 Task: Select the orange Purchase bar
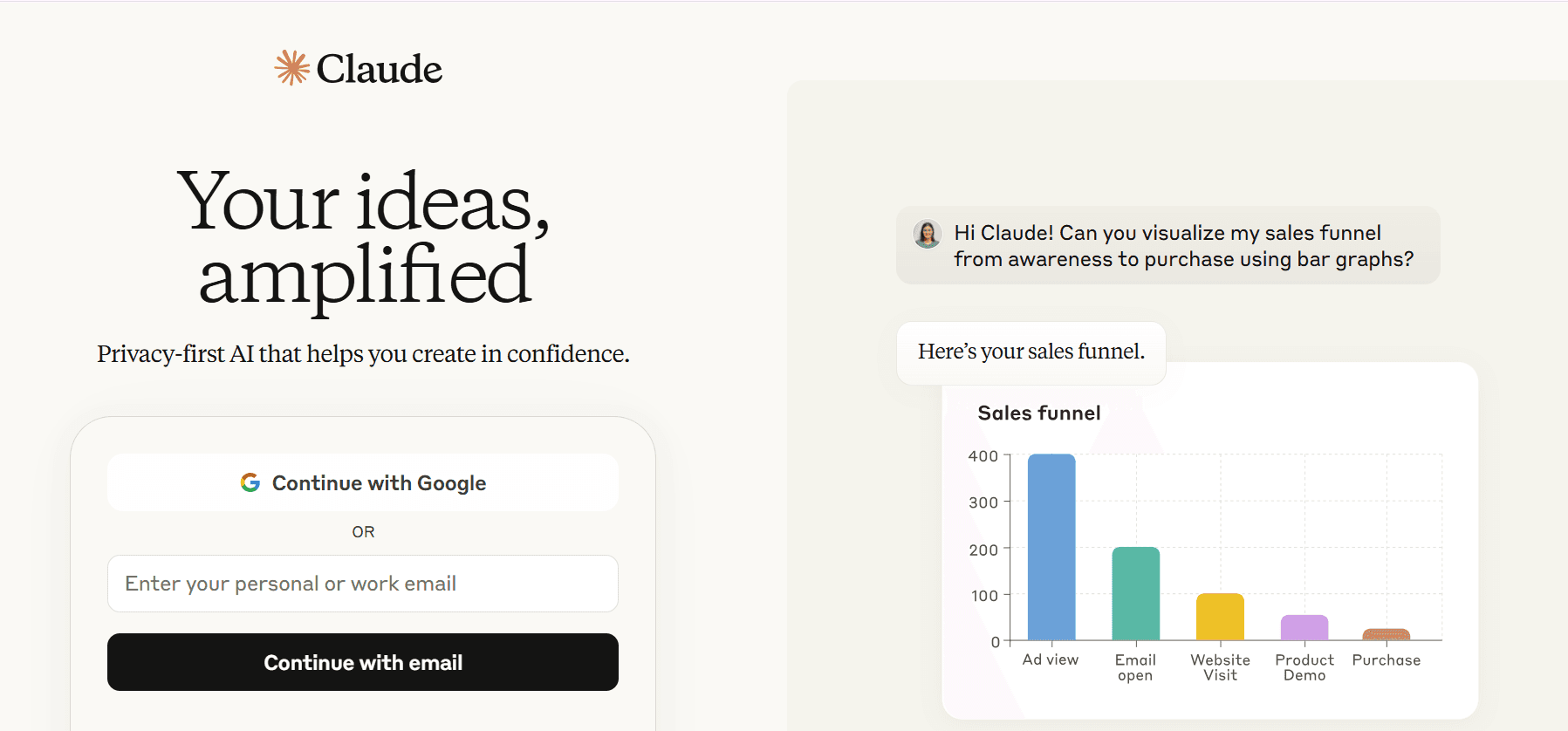1387,634
